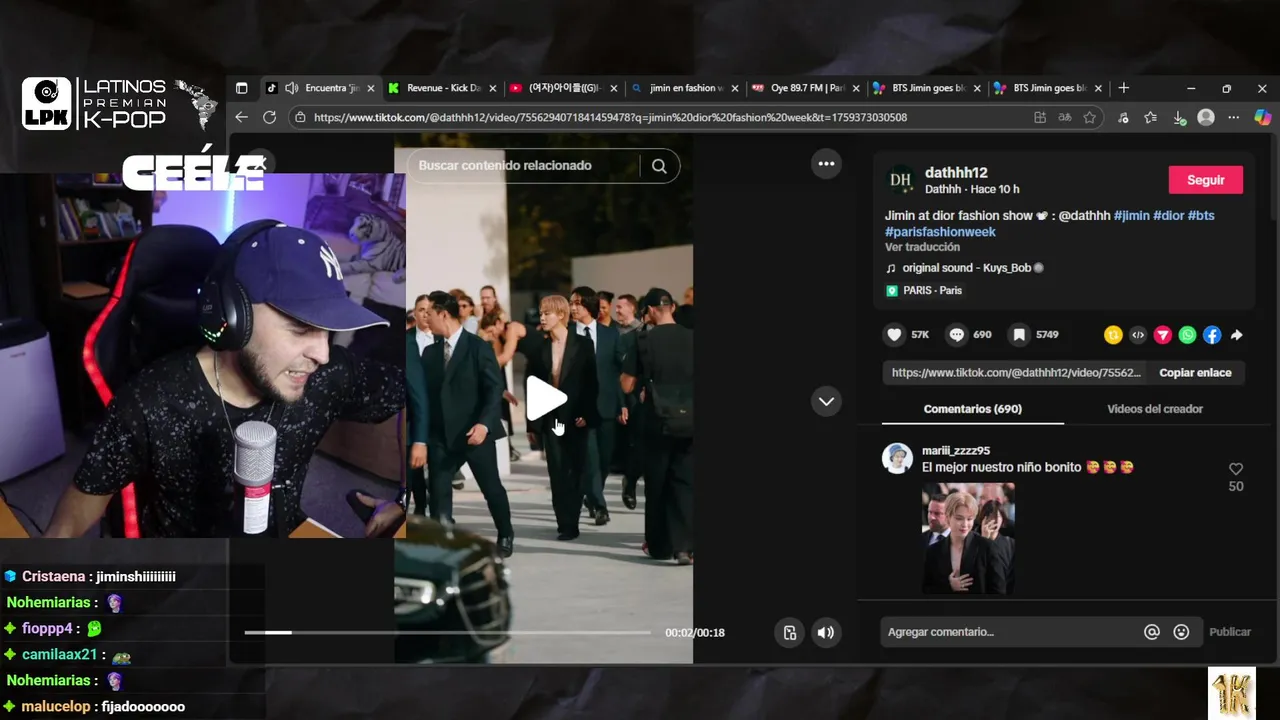Share video to Facebook
This screenshot has height=720, width=1280.
(x=1212, y=335)
